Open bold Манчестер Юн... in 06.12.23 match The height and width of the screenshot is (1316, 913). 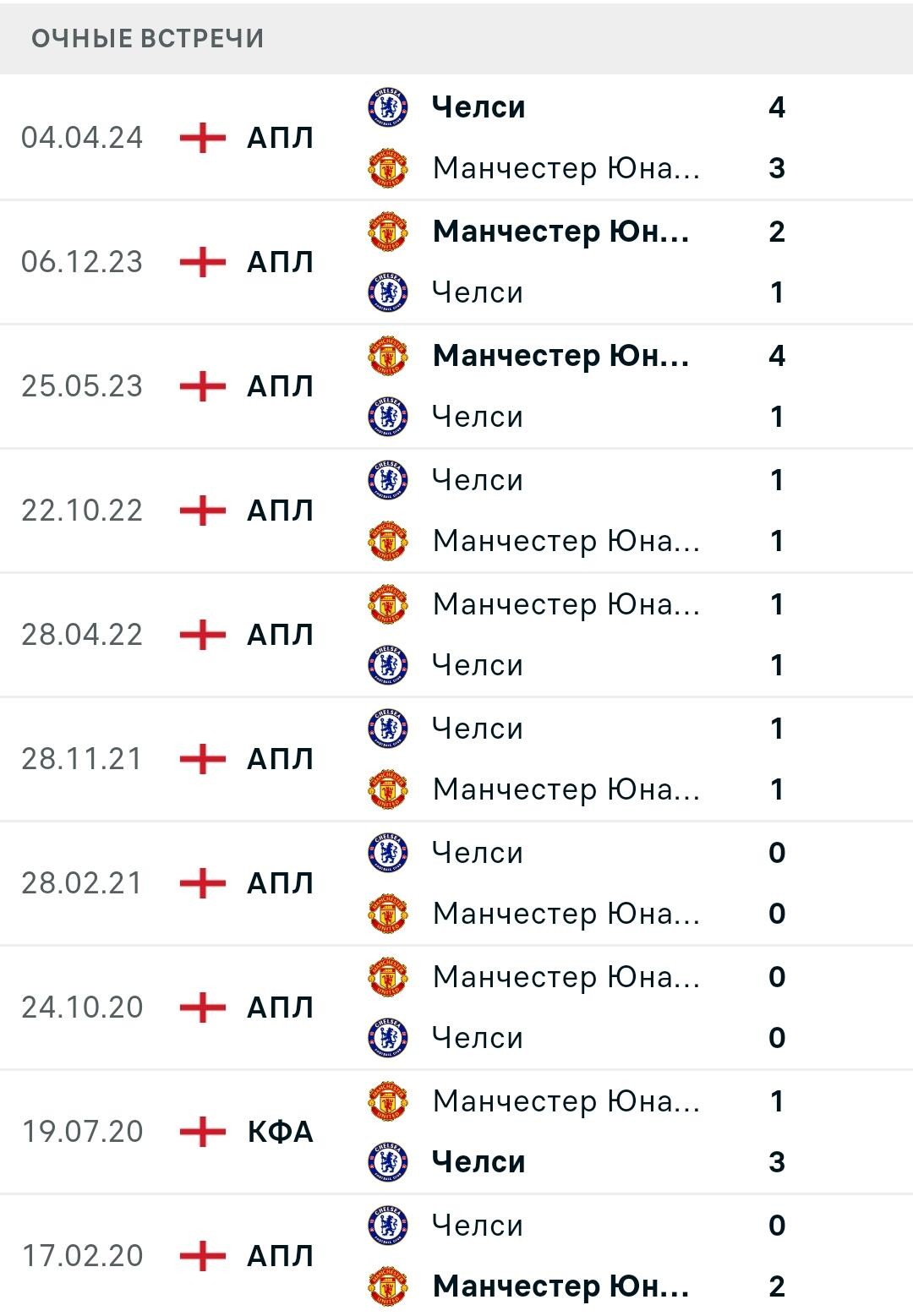[x=560, y=232]
